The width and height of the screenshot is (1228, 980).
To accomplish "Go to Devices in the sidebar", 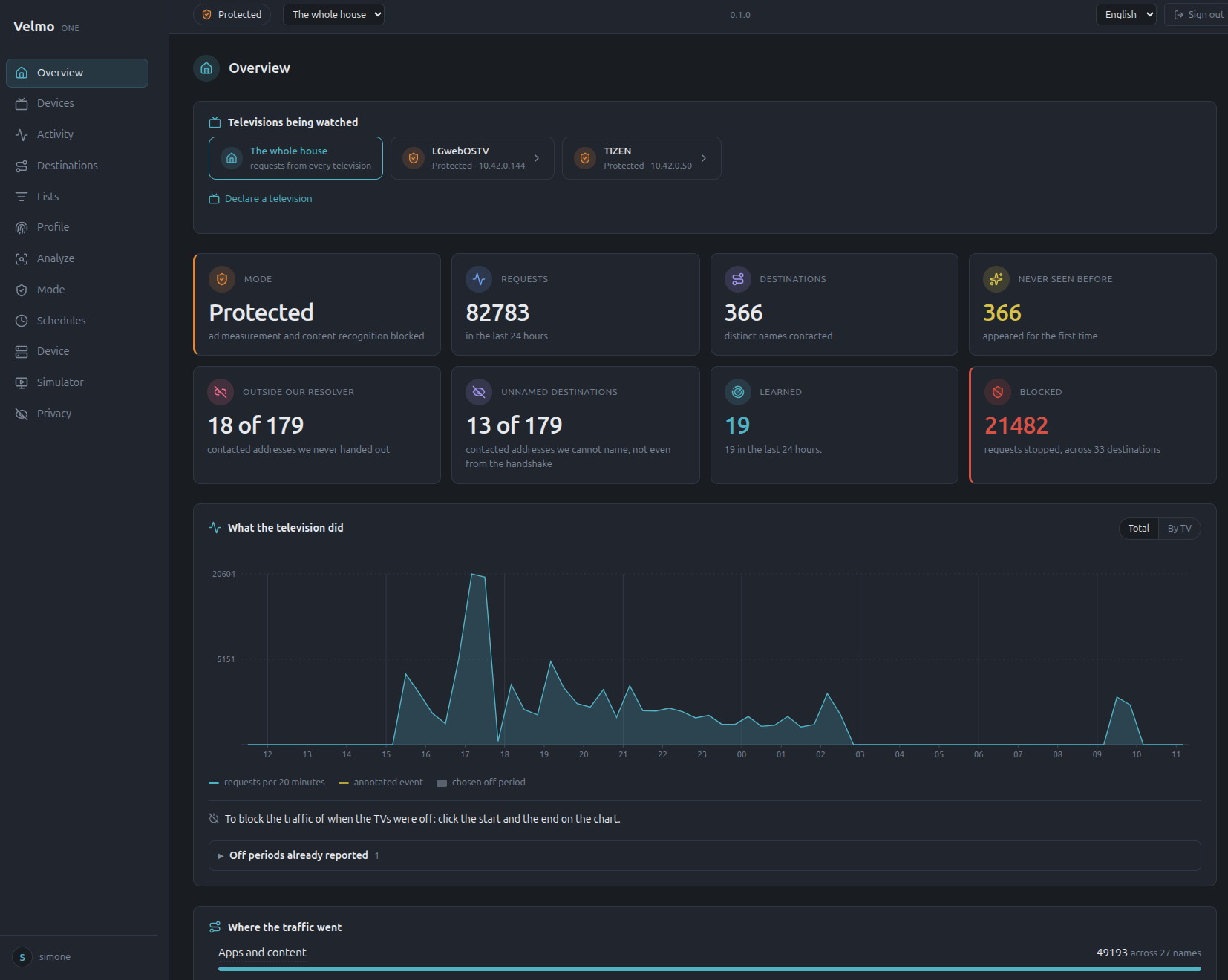I will (77, 103).
